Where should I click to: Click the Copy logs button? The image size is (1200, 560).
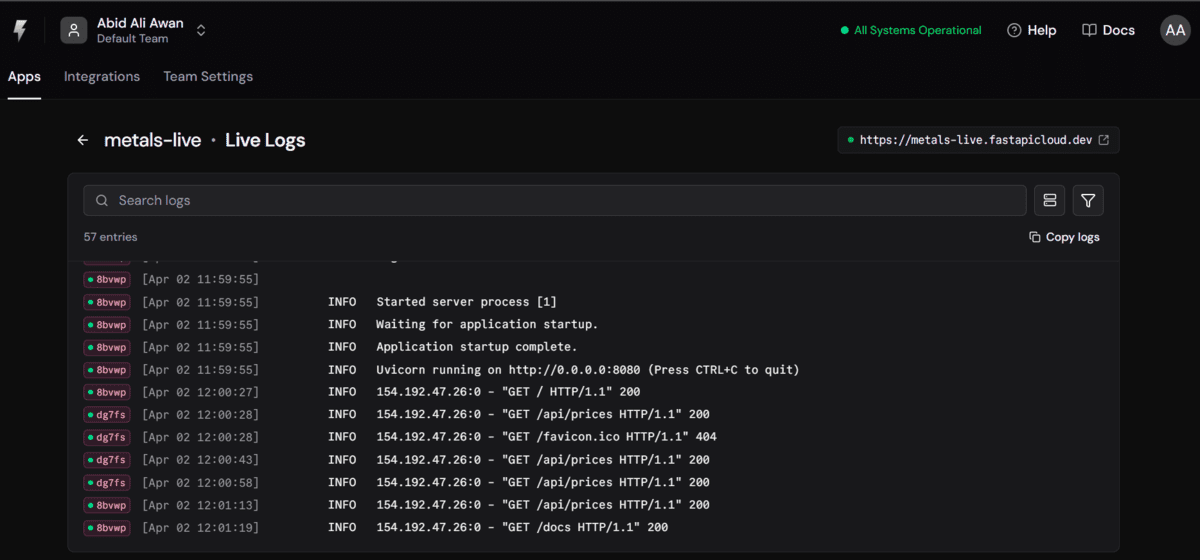pyautogui.click(x=1064, y=237)
